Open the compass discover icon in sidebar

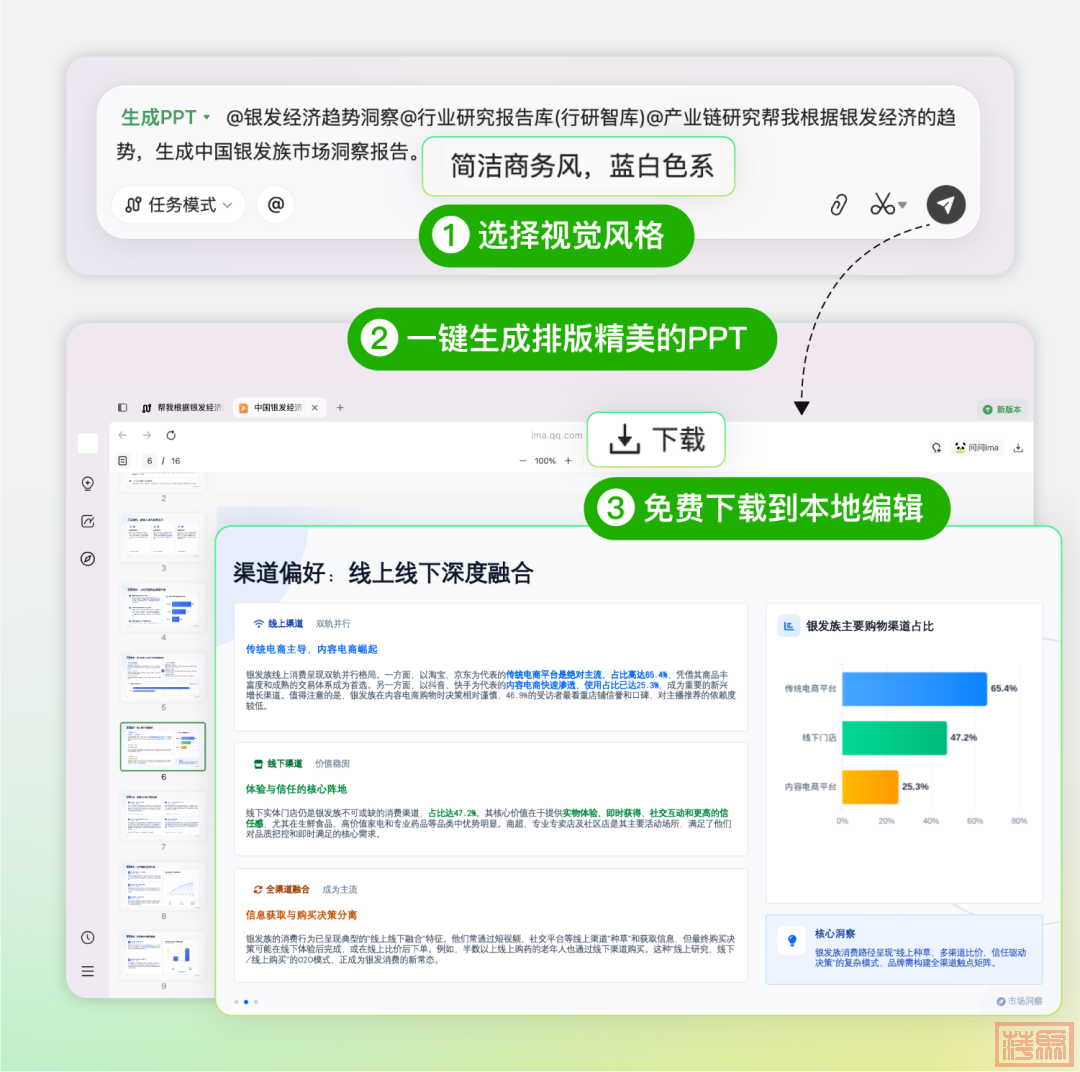[x=88, y=559]
